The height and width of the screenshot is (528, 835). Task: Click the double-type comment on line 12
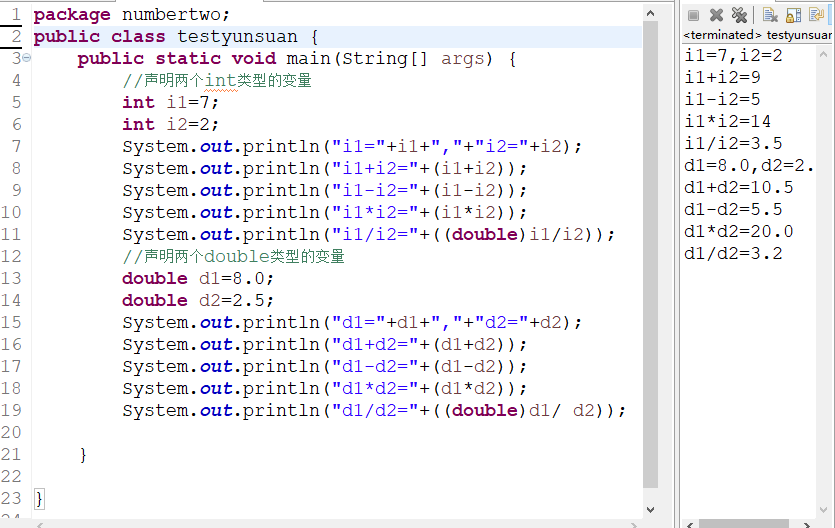pyautogui.click(x=233, y=257)
